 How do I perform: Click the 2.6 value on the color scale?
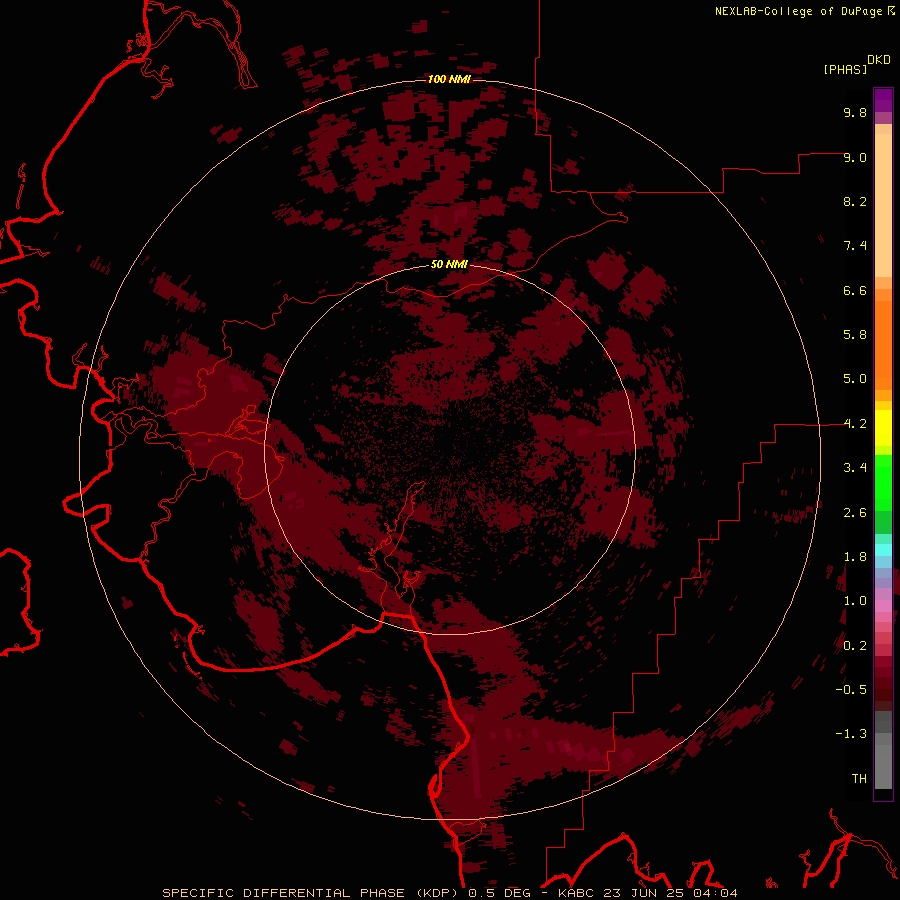[x=855, y=513]
